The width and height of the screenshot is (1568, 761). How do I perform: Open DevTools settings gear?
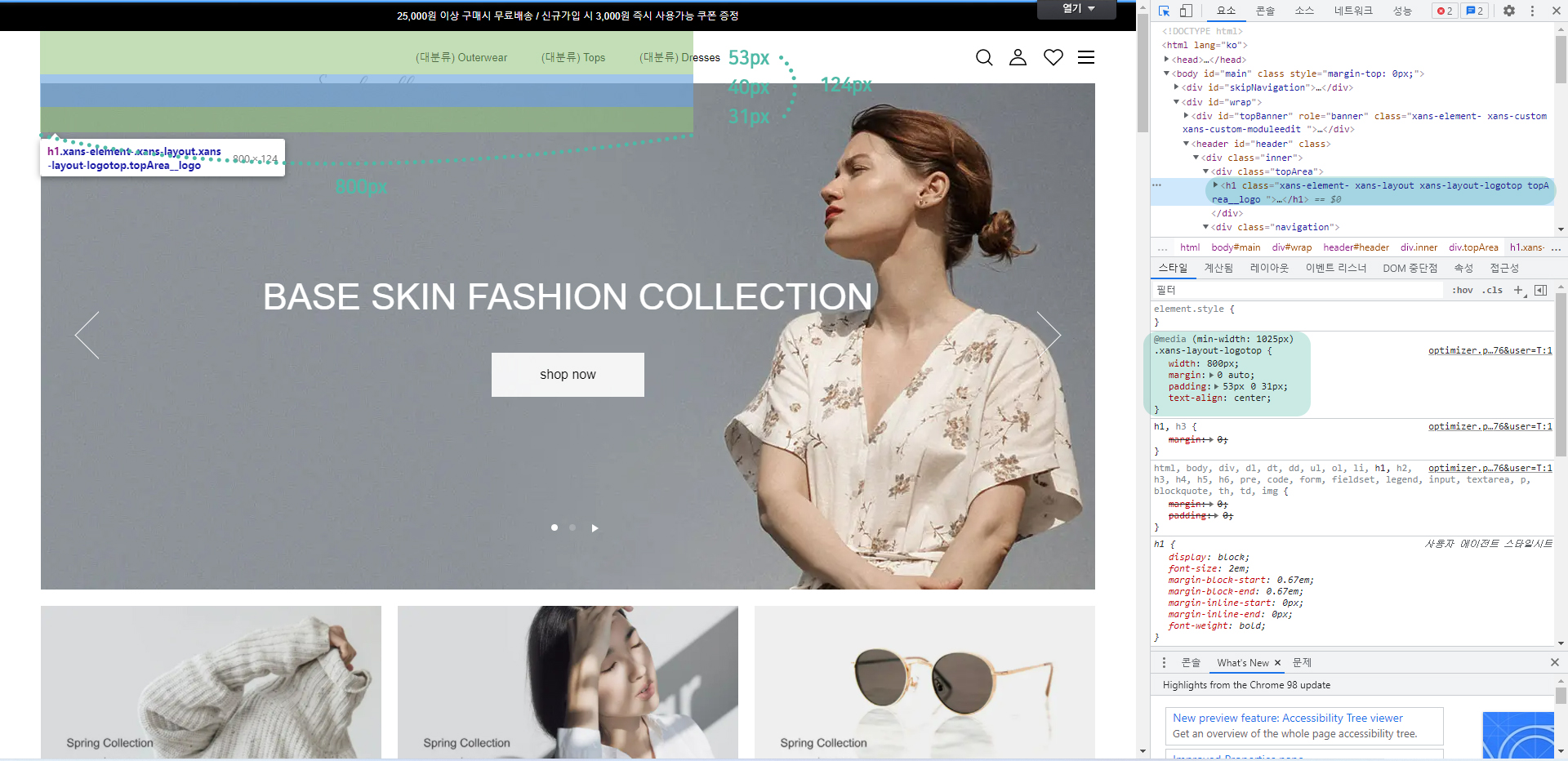(1509, 11)
